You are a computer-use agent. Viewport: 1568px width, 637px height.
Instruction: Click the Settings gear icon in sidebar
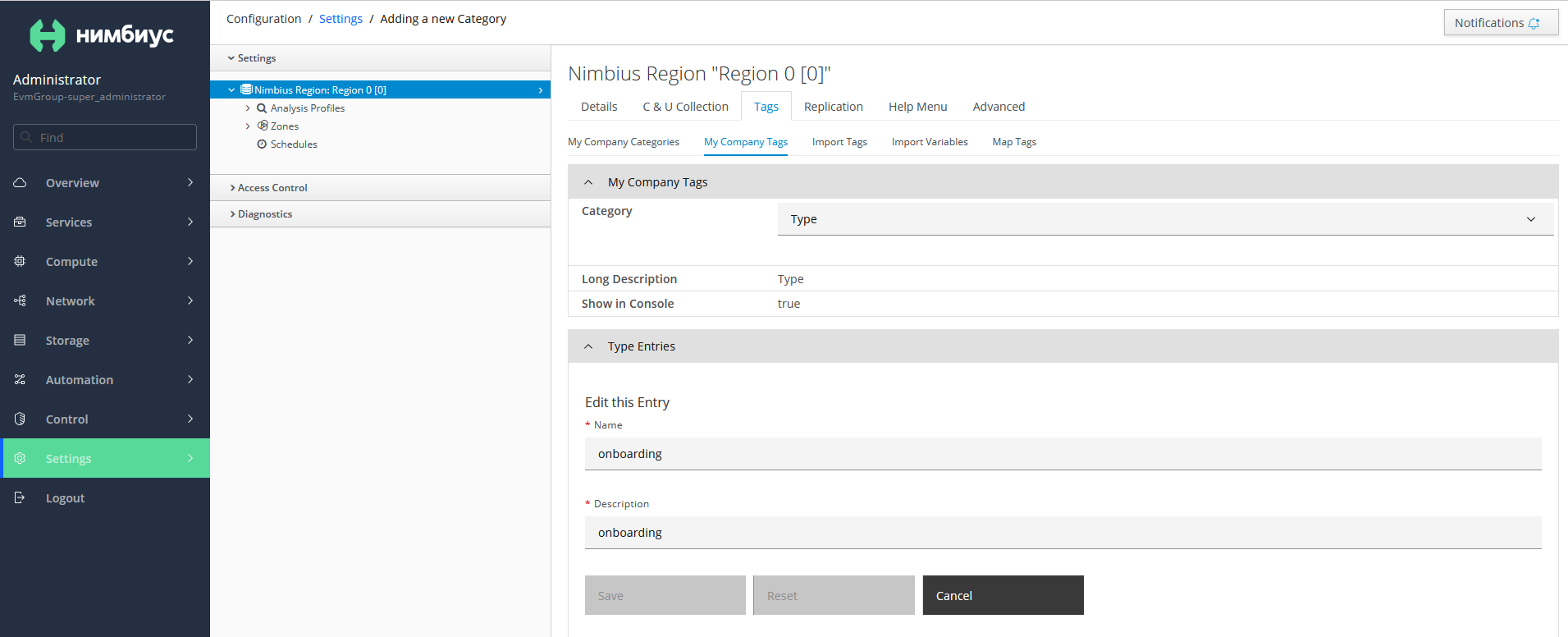click(20, 458)
